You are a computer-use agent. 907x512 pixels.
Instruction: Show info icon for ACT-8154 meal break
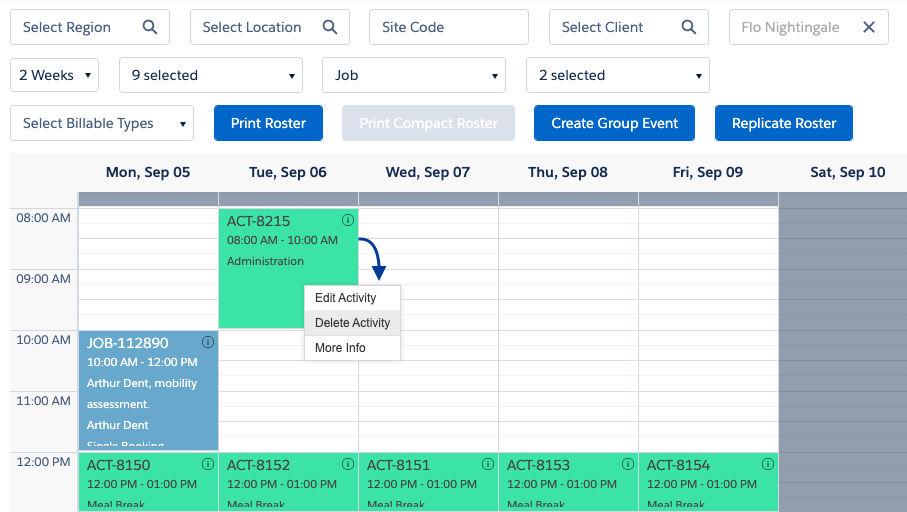tap(768, 464)
